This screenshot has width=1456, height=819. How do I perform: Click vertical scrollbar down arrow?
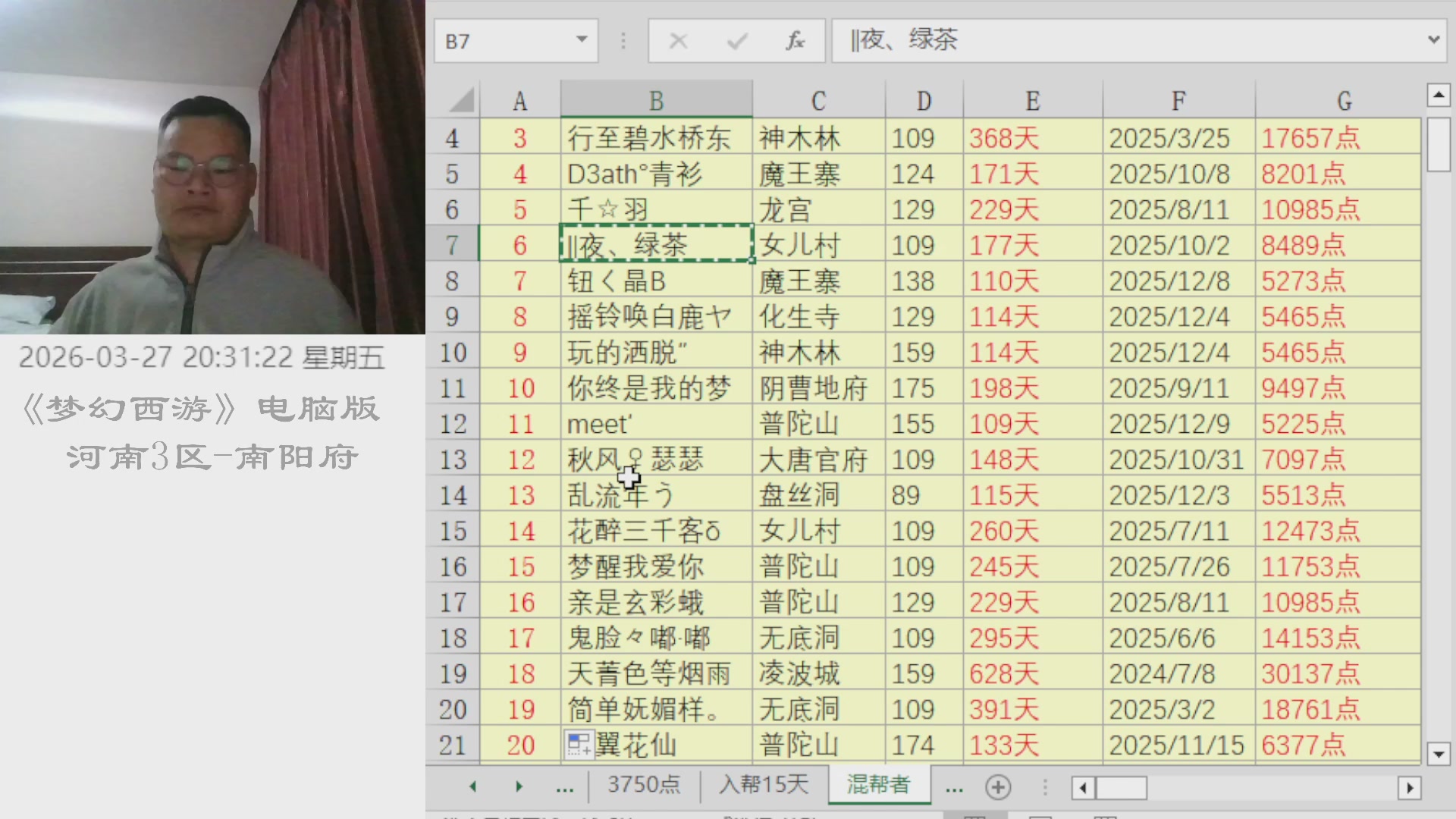[x=1438, y=754]
